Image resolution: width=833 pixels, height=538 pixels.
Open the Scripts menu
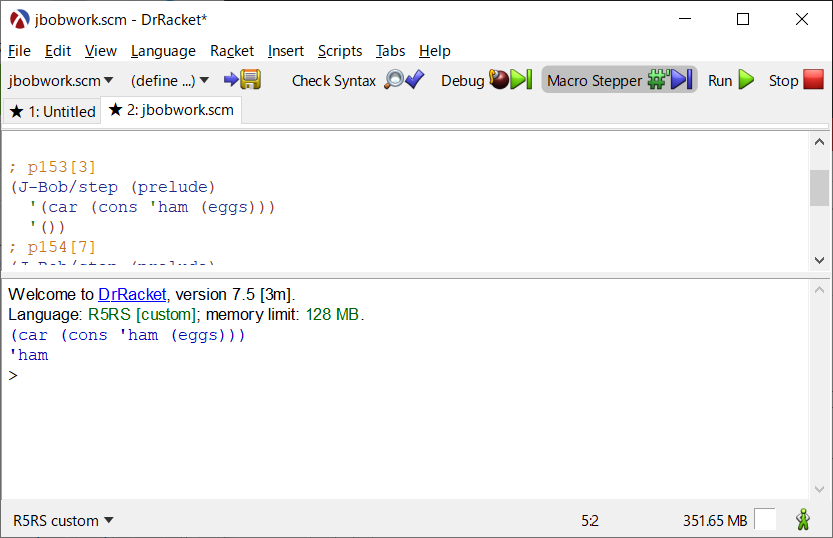[340, 51]
